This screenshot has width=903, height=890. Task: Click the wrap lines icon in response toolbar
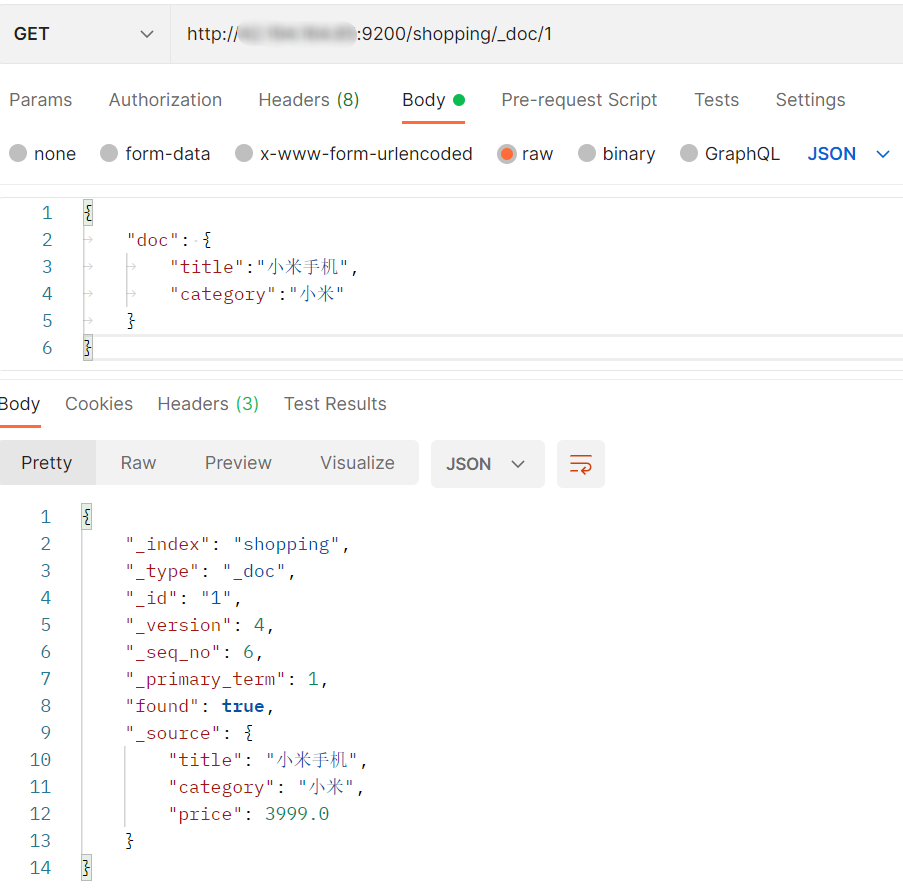tap(580, 464)
